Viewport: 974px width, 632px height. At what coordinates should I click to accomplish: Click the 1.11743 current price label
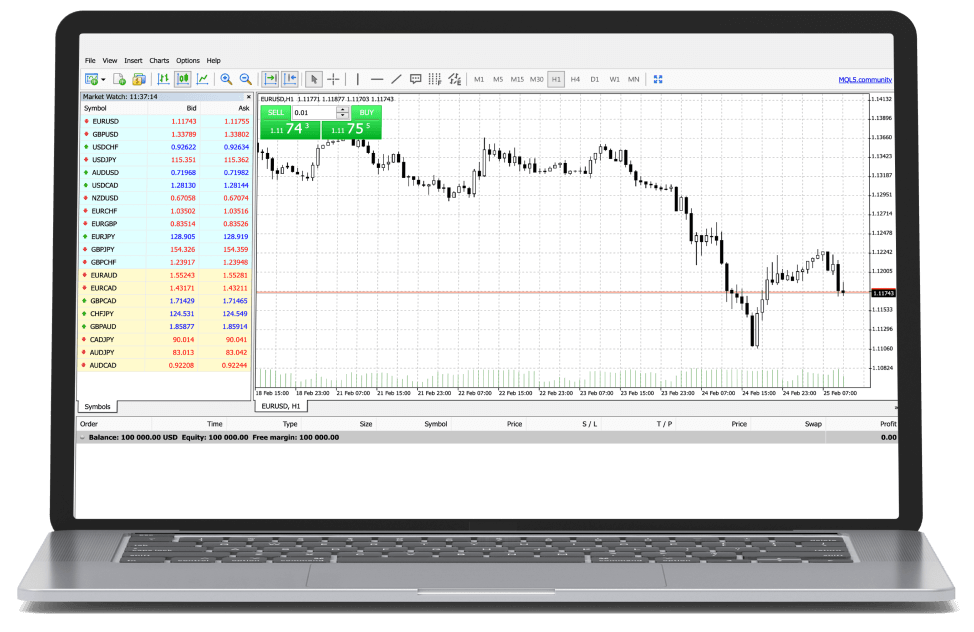click(x=883, y=293)
